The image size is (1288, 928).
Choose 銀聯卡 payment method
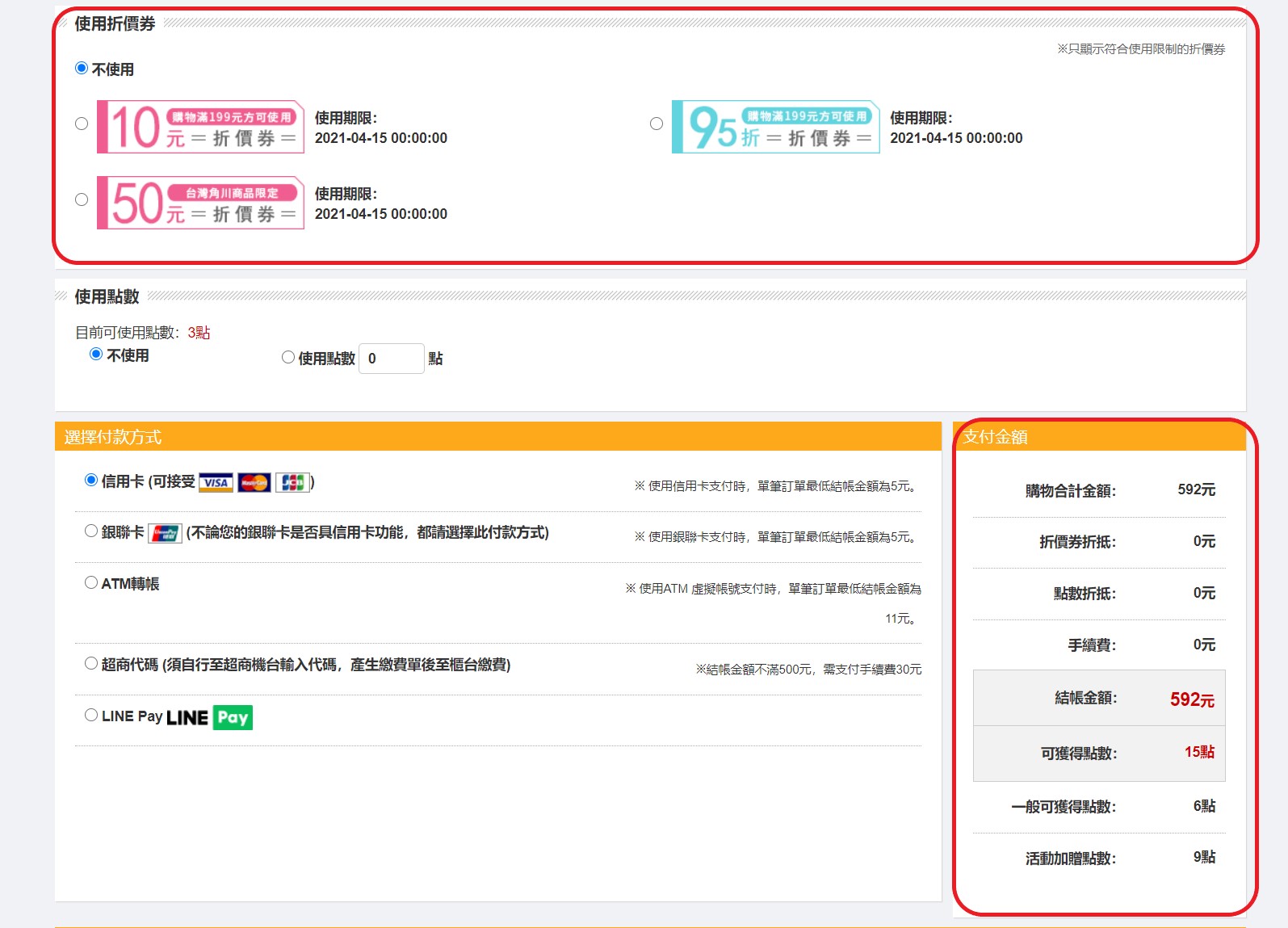91,531
